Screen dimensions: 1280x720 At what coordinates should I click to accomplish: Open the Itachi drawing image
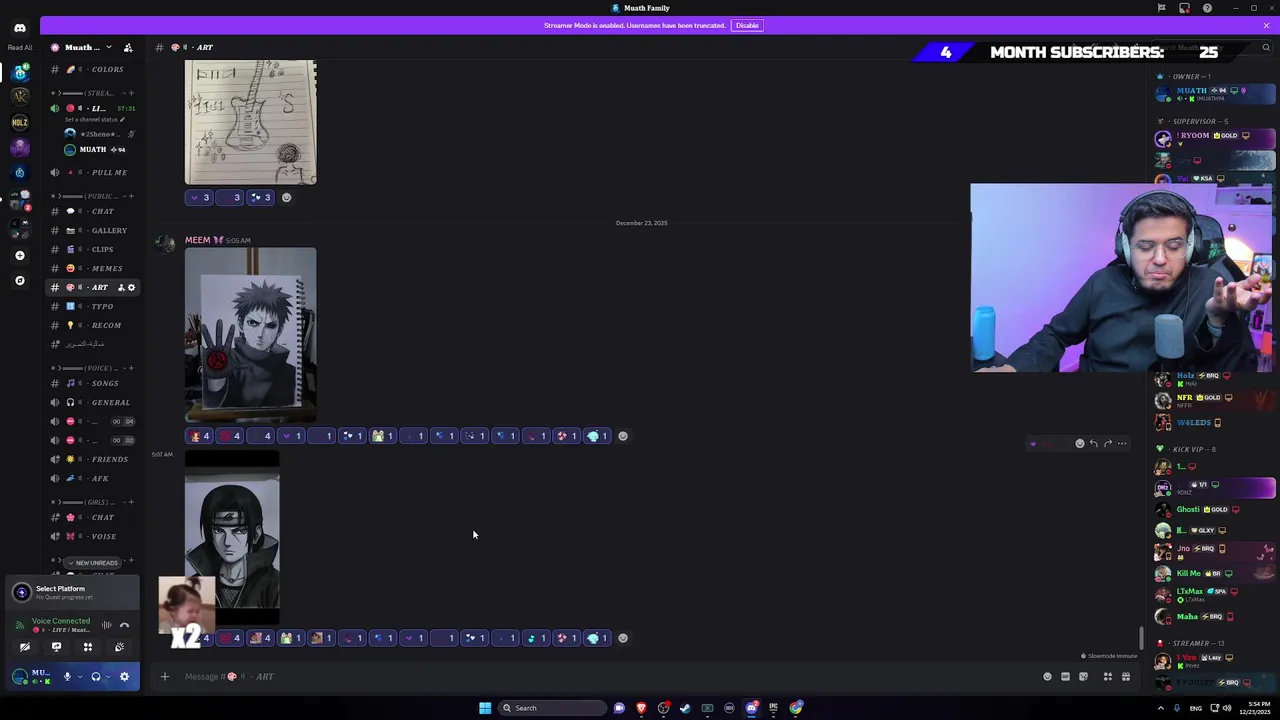pos(232,538)
